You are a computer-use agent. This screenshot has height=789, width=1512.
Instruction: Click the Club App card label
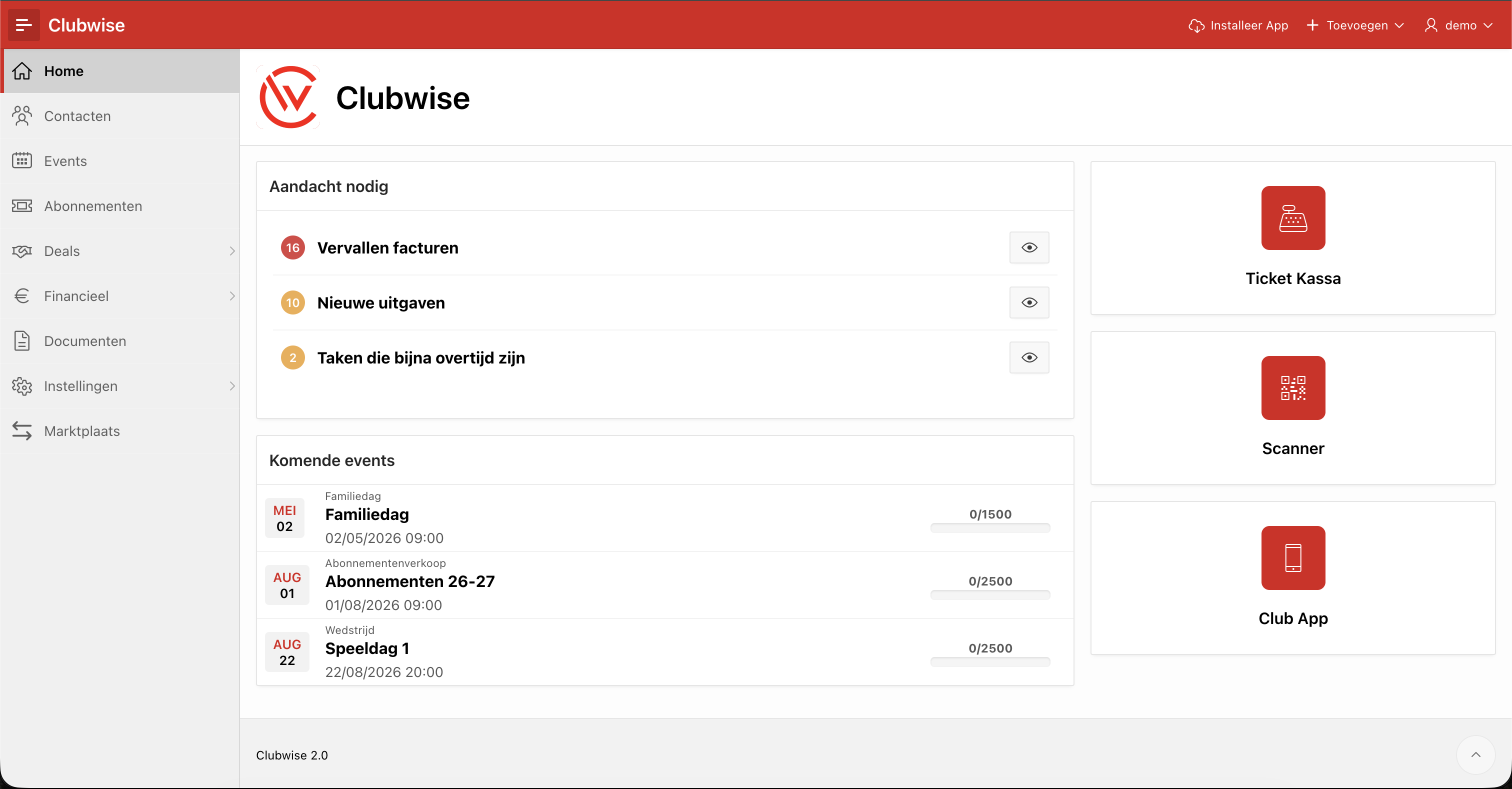click(1293, 618)
